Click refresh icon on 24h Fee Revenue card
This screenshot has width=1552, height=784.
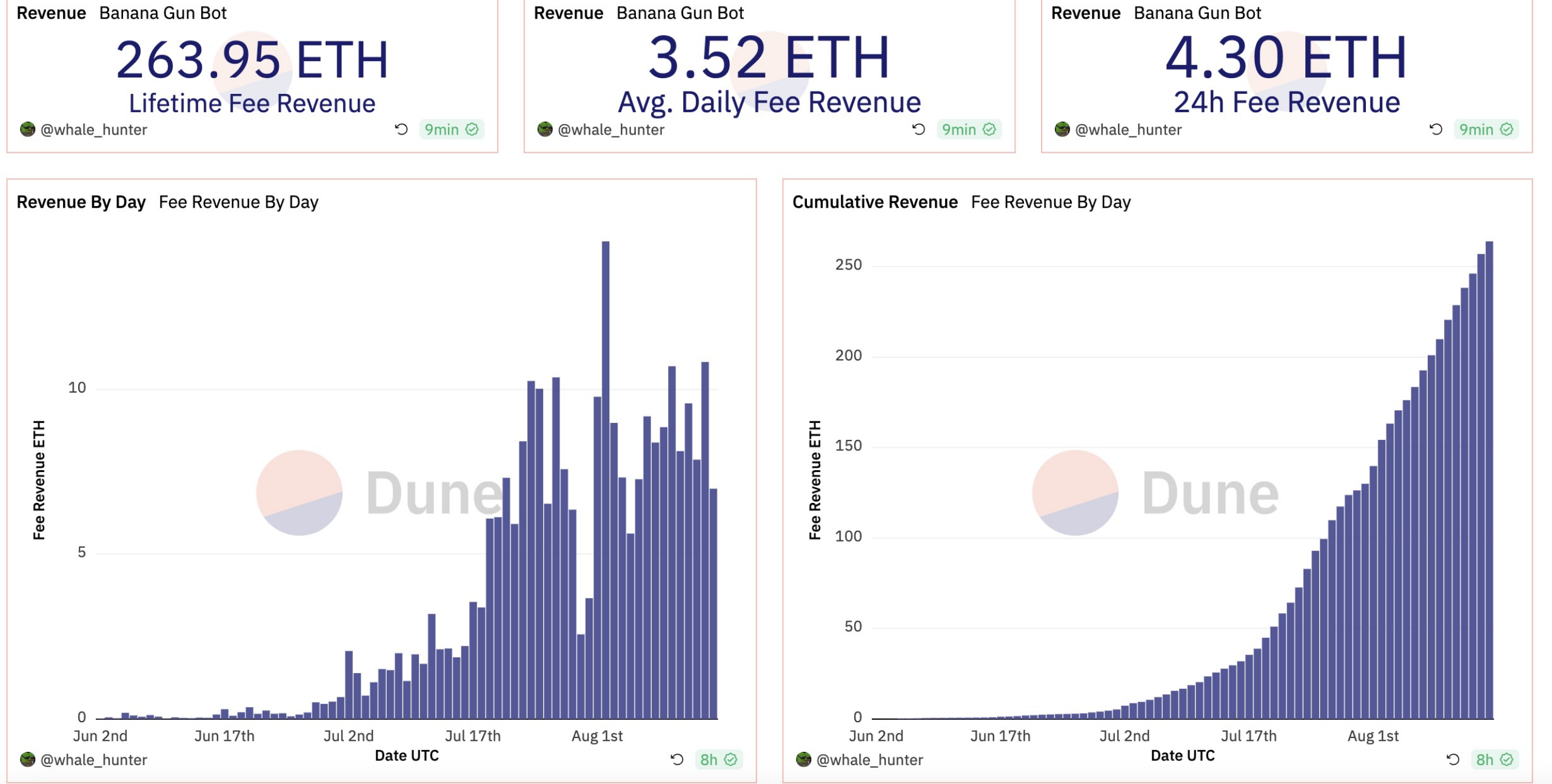[1436, 129]
